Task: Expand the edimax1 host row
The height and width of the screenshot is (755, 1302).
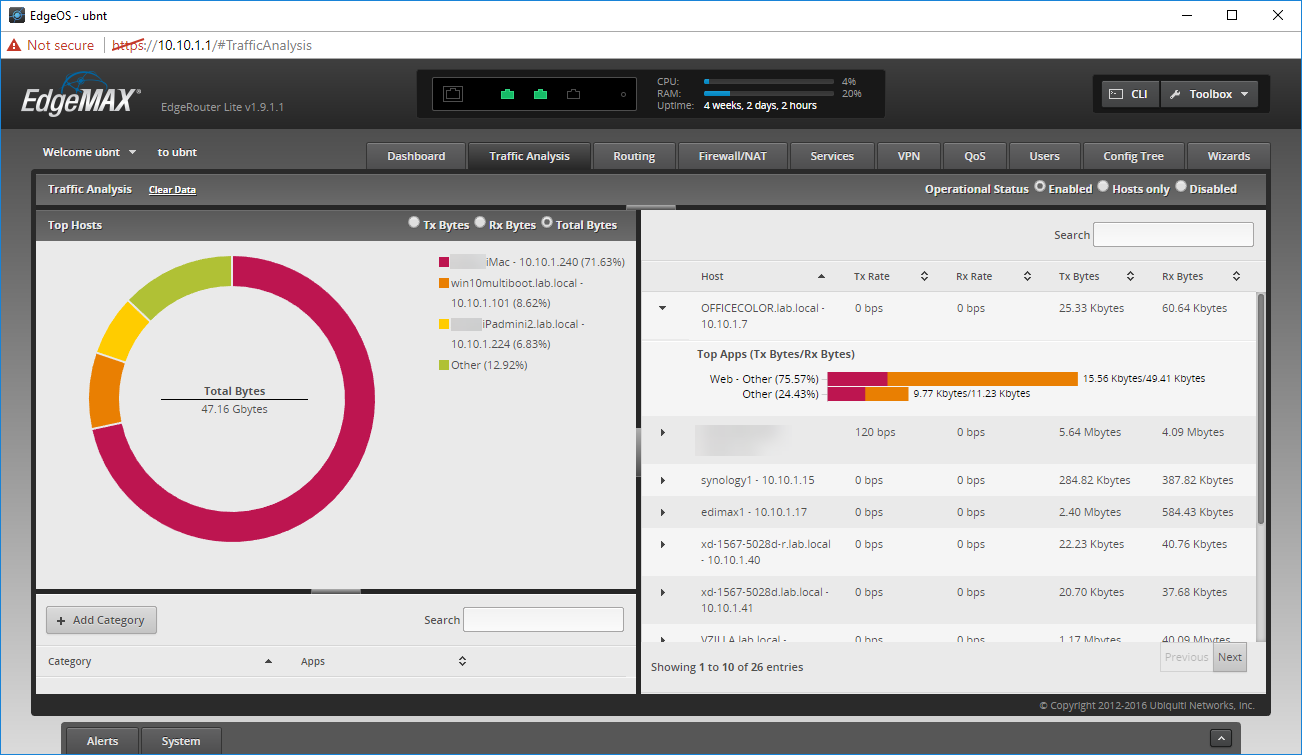Action: pos(662,513)
